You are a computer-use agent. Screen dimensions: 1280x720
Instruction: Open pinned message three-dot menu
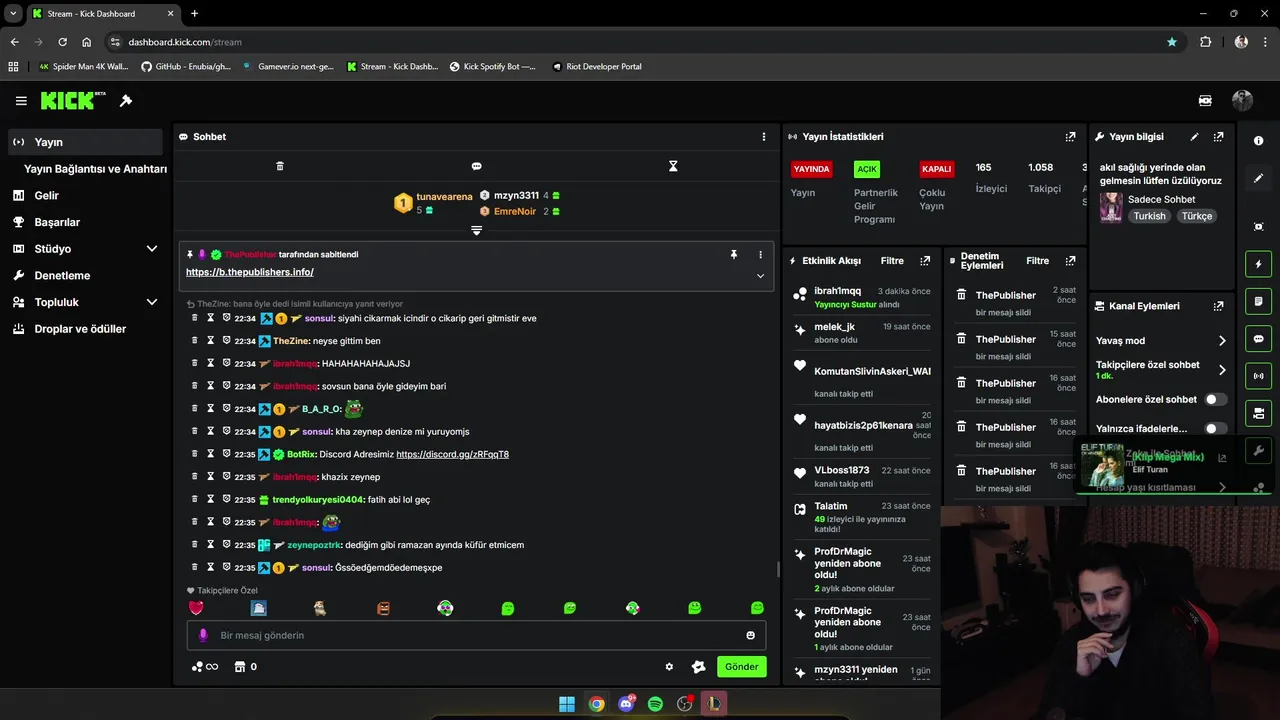[760, 255]
